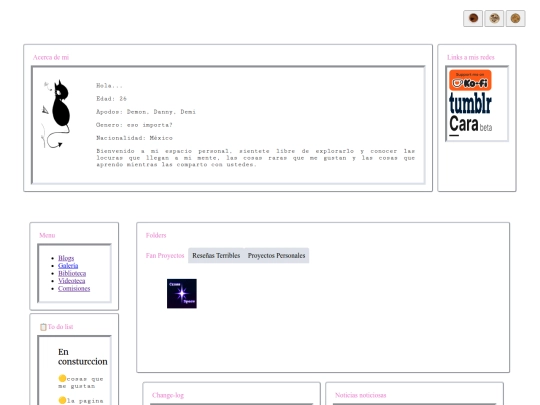Switch to the Proyectos Personales tab
The height and width of the screenshot is (405, 540).
click(x=276, y=256)
